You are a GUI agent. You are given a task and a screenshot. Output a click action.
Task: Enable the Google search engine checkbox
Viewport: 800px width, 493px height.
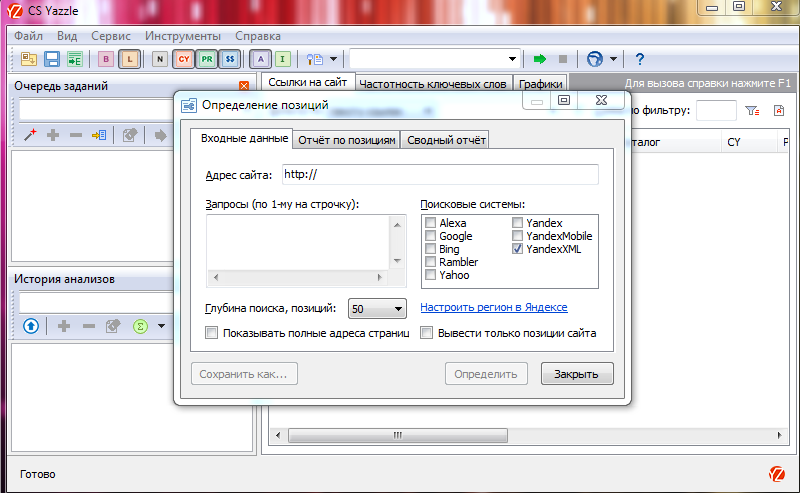point(430,236)
